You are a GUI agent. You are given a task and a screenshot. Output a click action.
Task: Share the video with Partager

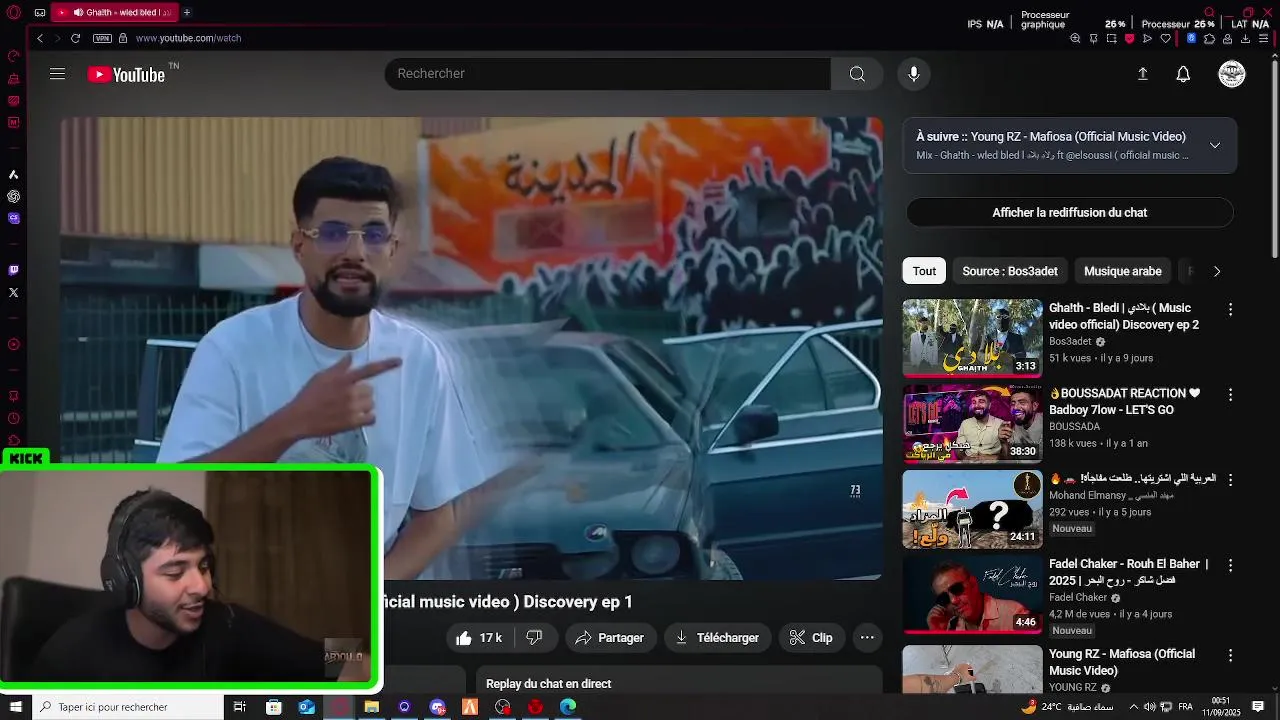[x=610, y=638]
